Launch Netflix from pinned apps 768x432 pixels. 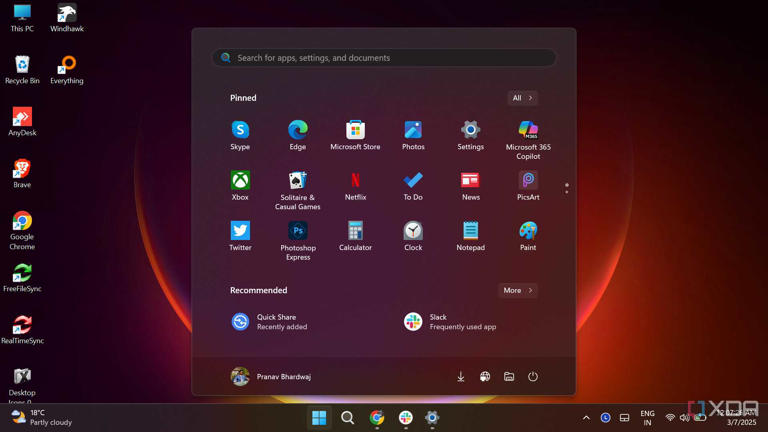point(355,186)
